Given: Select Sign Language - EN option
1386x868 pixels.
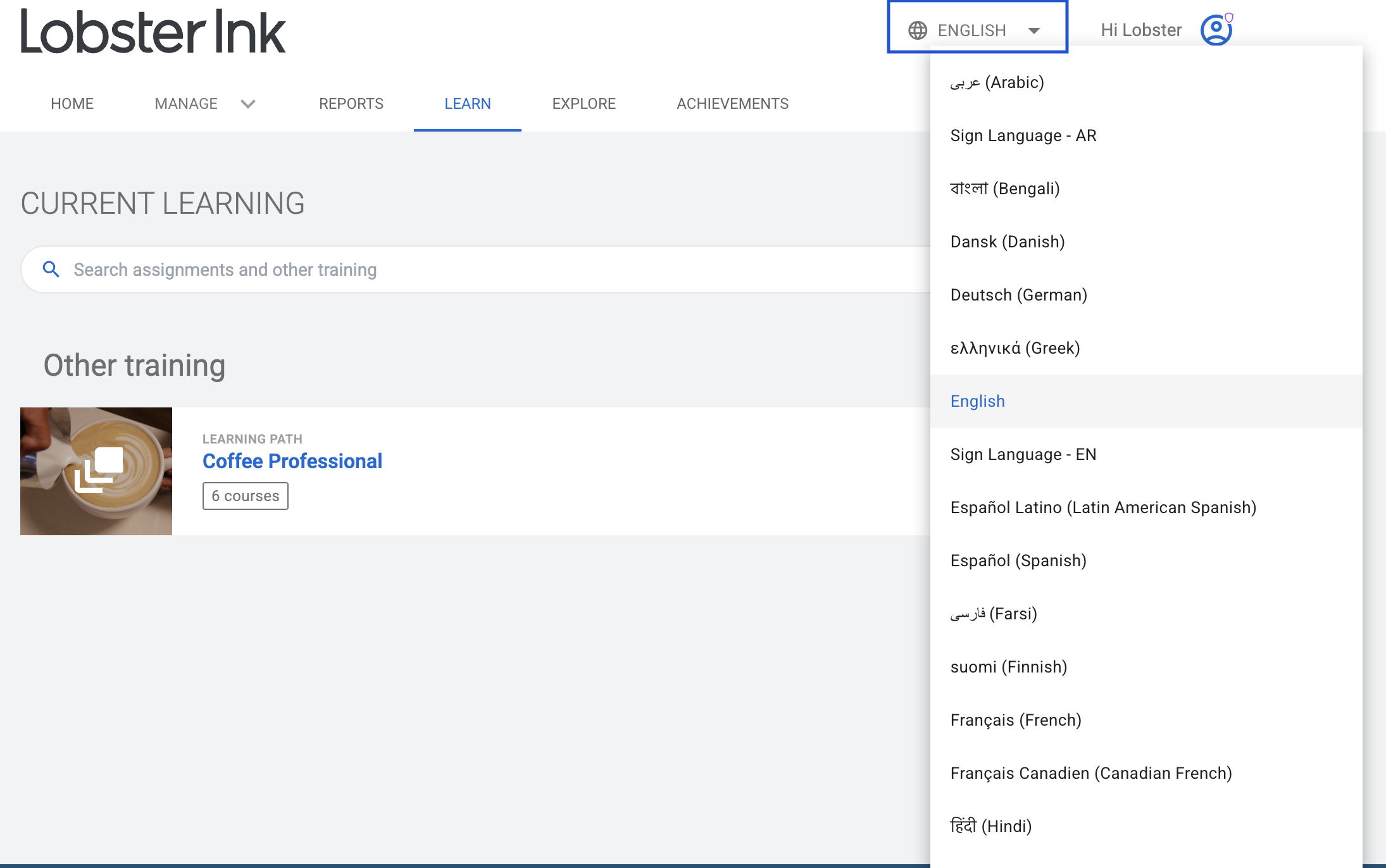Looking at the screenshot, I should [1146, 454].
